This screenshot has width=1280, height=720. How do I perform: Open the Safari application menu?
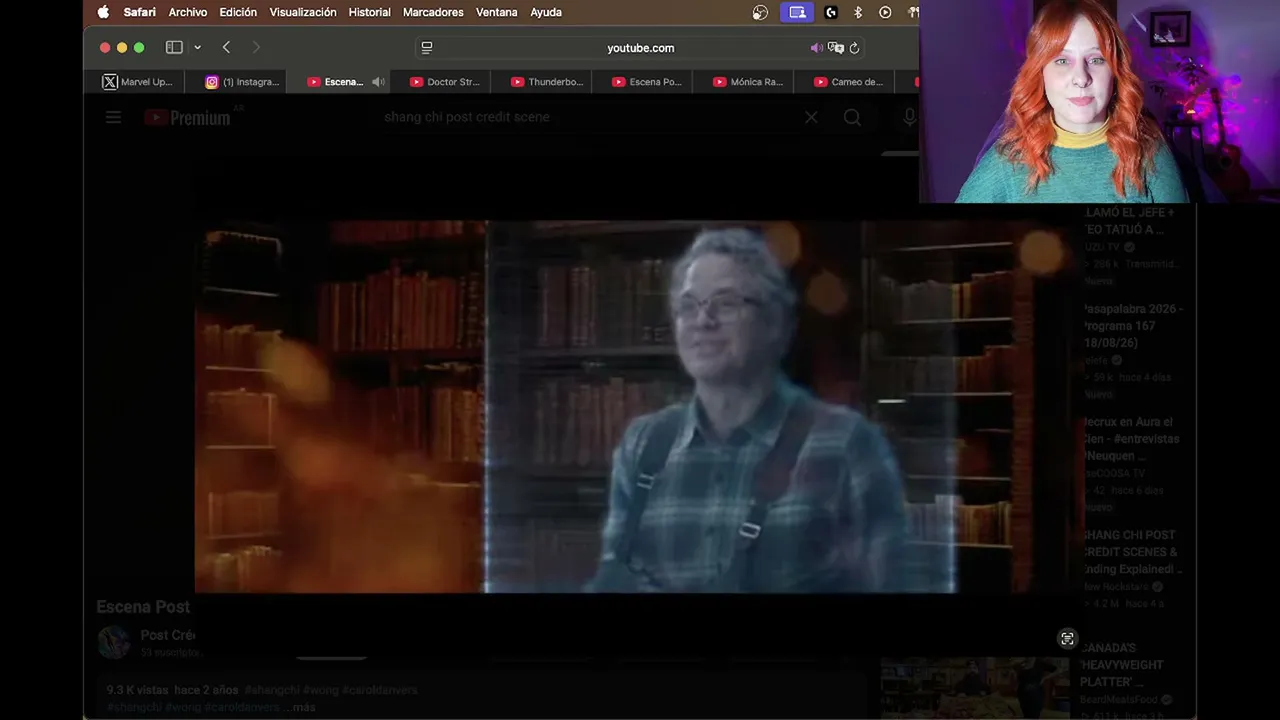click(139, 12)
